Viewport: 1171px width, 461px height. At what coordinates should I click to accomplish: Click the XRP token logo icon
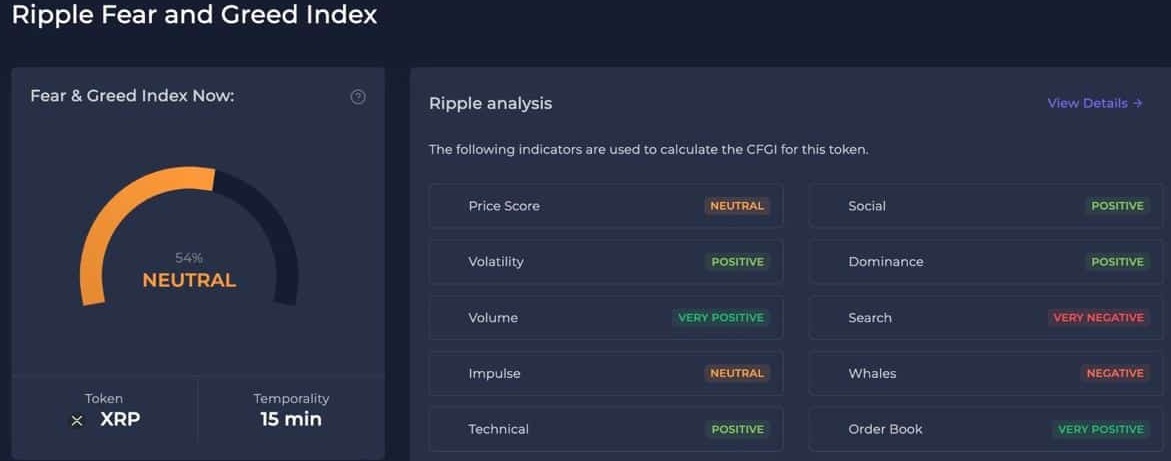pyautogui.click(x=77, y=421)
